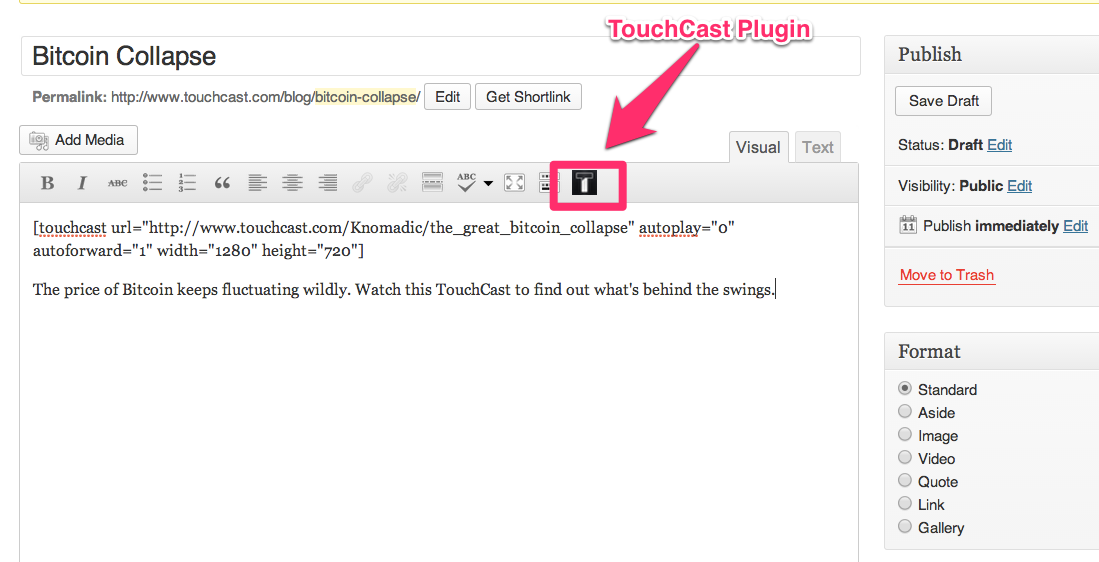Insert unordered bullet list
Viewport: 1099px width, 562px height.
(x=152, y=183)
